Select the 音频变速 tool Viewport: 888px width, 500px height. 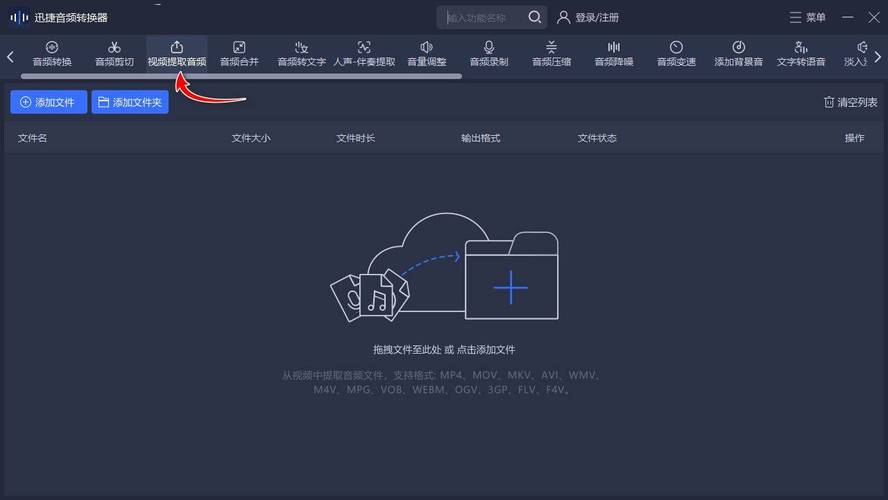676,54
